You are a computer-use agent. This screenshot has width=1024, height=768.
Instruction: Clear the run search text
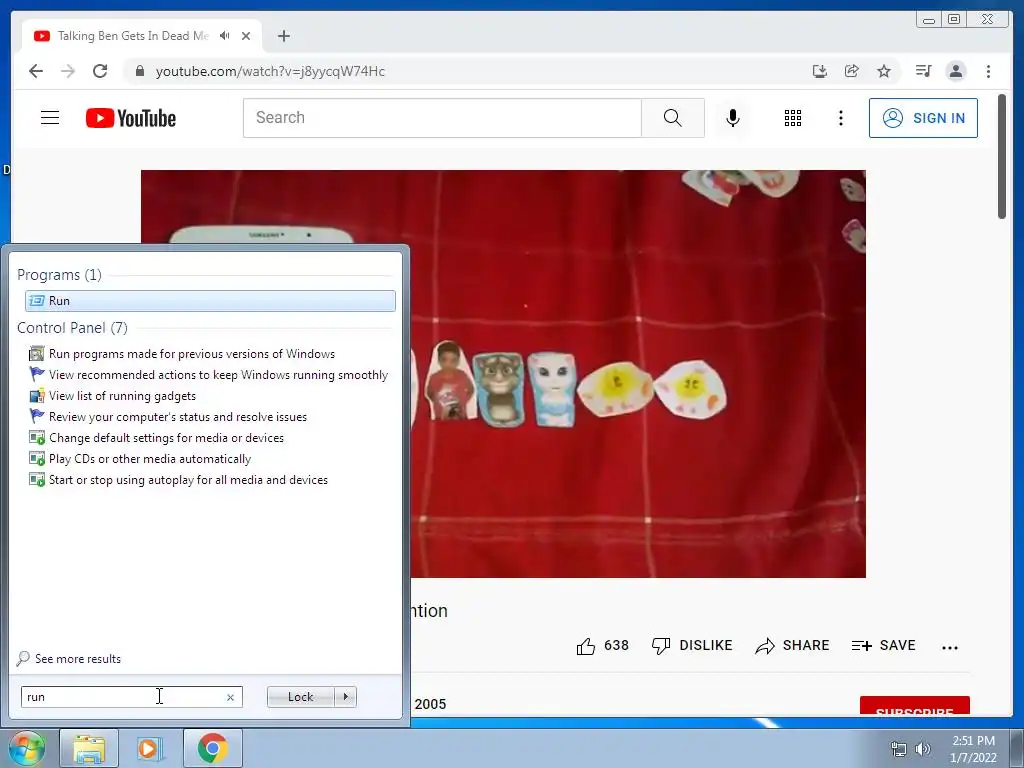pos(230,697)
